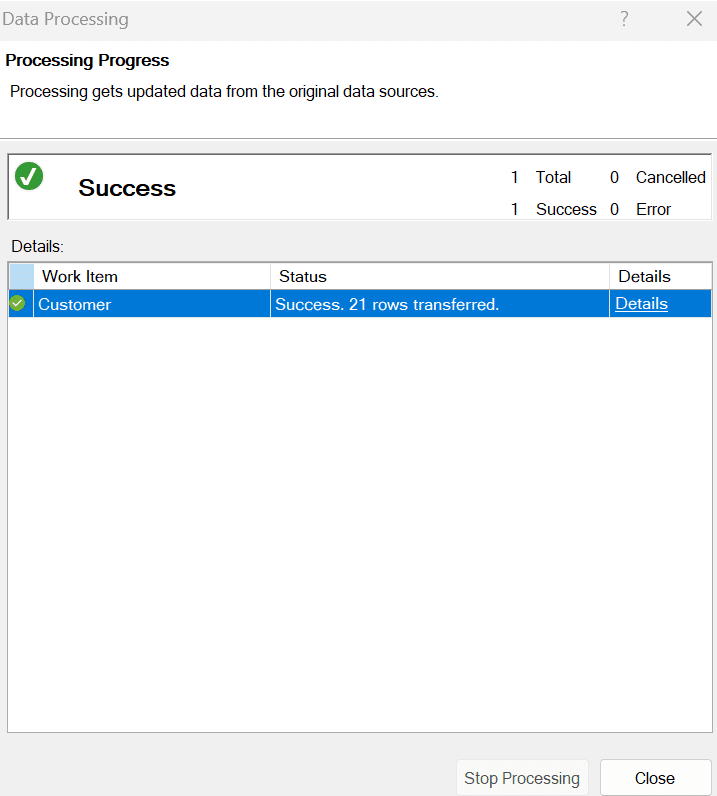Close the dialog with the title bar X
717x796 pixels.
tap(694, 19)
